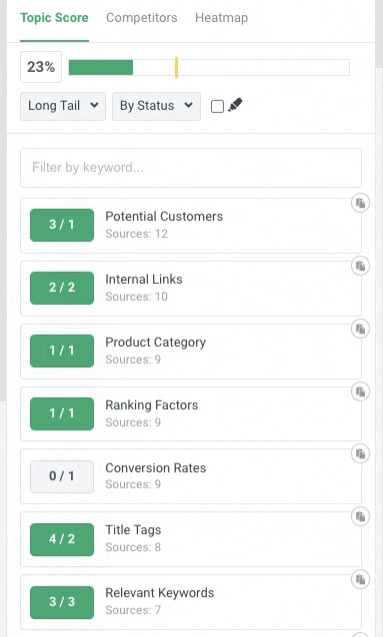The height and width of the screenshot is (637, 383).
Task: Copy the Internal Links keyword icon
Action: 360,266
